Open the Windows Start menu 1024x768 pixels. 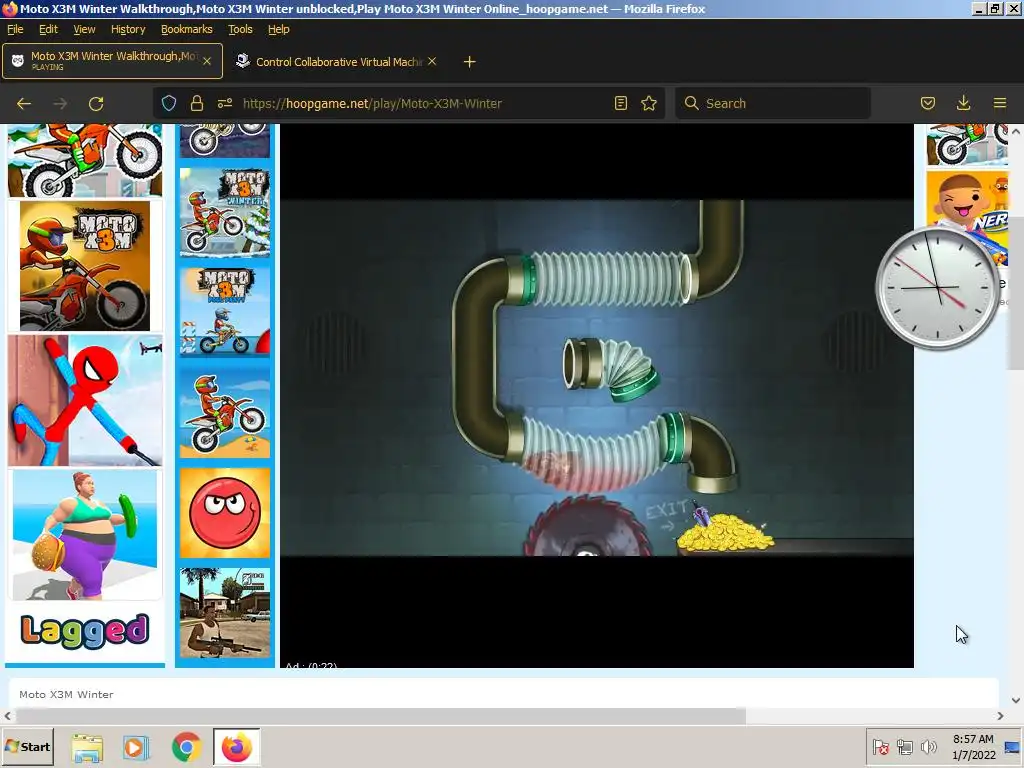click(x=27, y=746)
